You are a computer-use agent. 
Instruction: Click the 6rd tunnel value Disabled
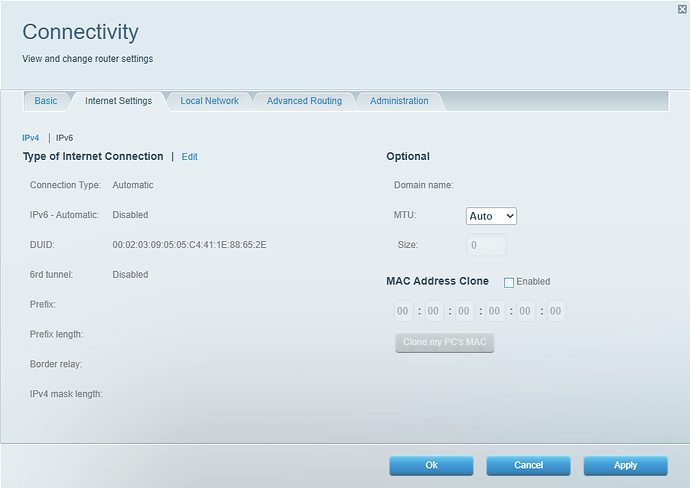pos(130,275)
